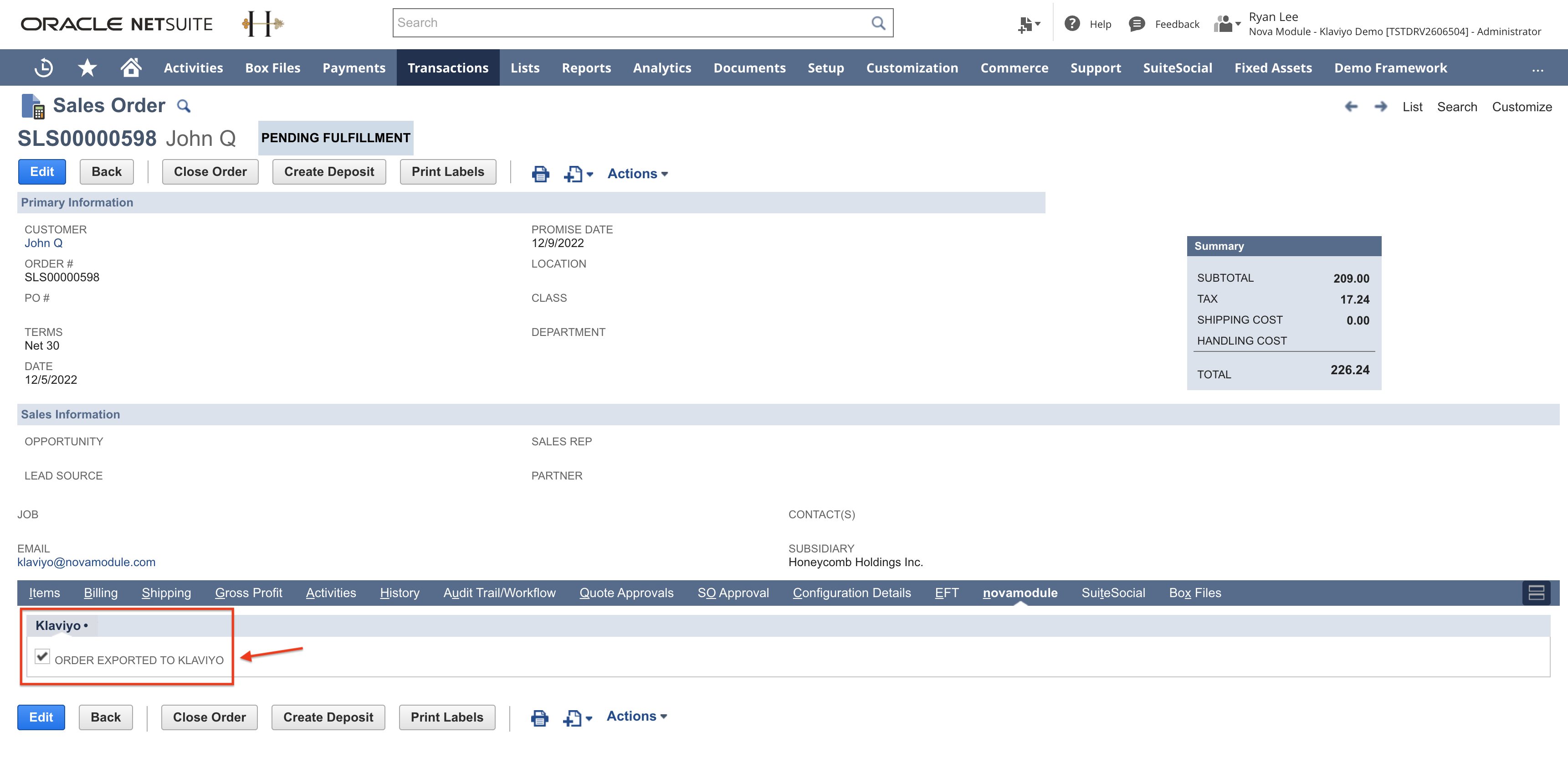The height and width of the screenshot is (784, 1568).
Task: Open the Customization menu
Action: coord(912,67)
